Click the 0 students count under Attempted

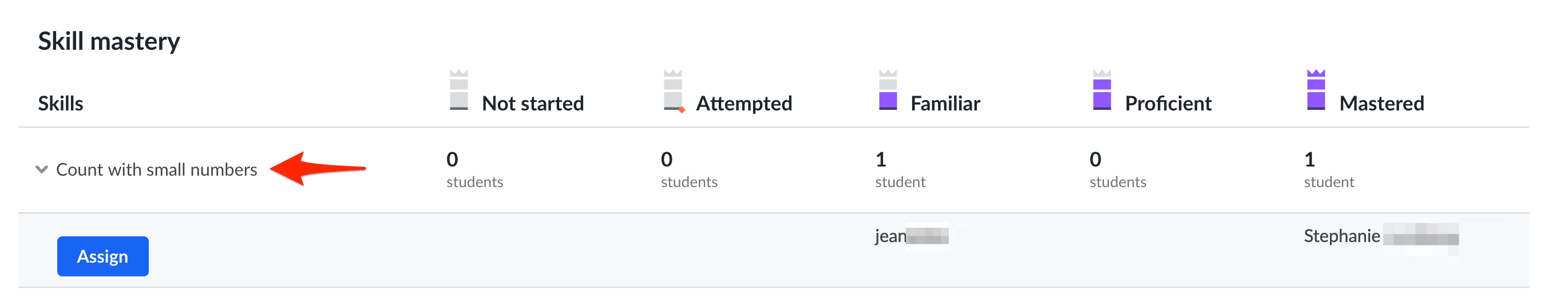pos(689,169)
